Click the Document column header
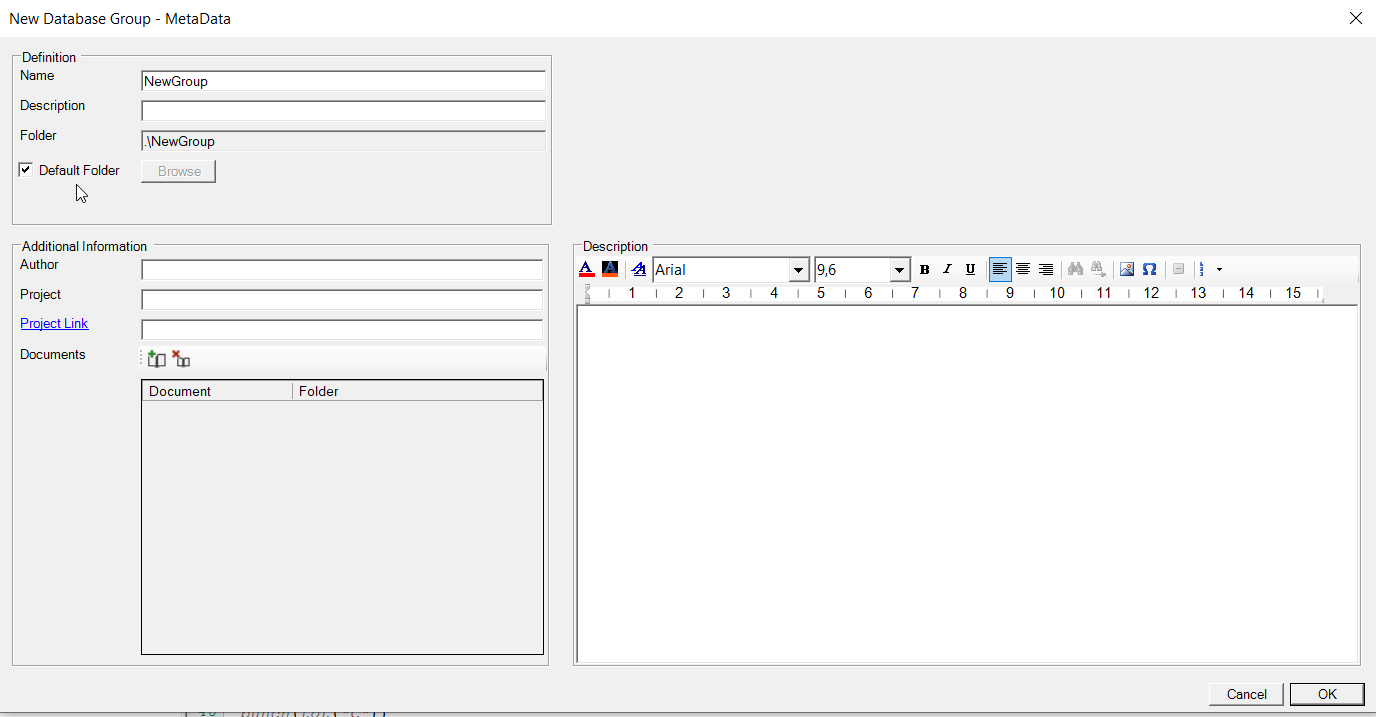This screenshot has height=717, width=1376. (x=217, y=391)
